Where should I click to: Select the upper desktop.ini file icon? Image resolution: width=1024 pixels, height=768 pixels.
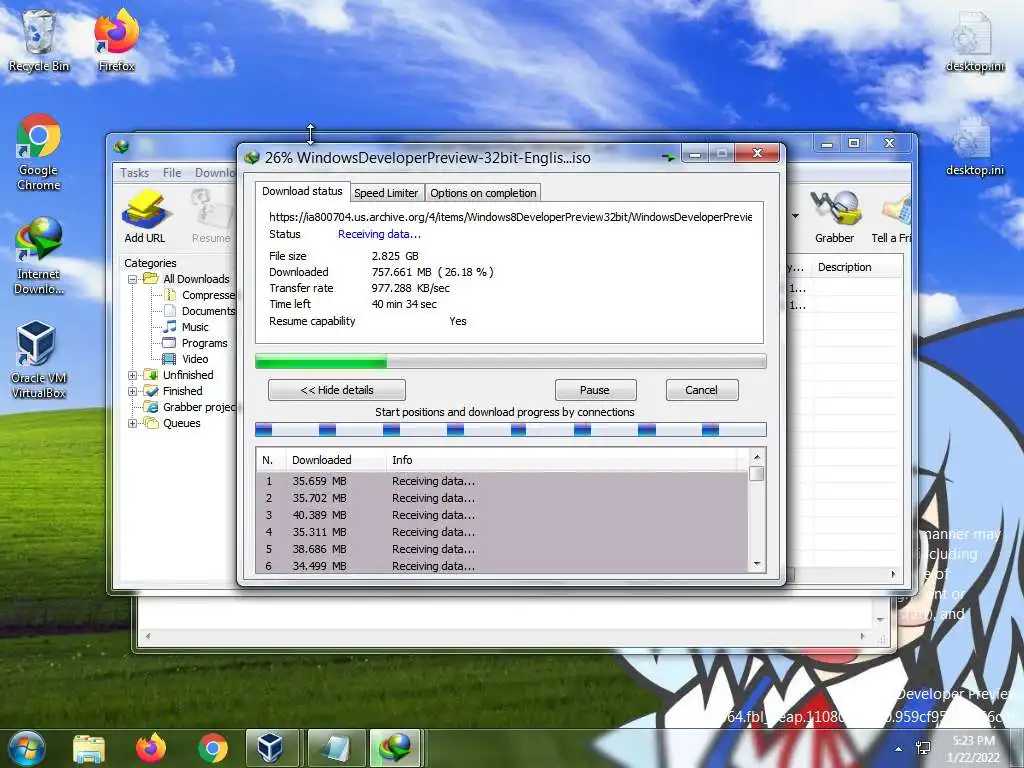974,42
